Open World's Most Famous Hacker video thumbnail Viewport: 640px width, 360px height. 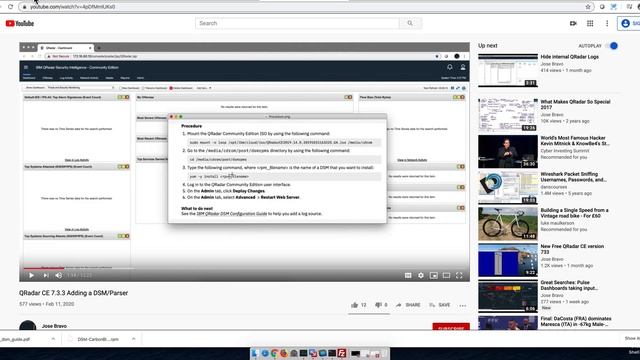(x=508, y=151)
